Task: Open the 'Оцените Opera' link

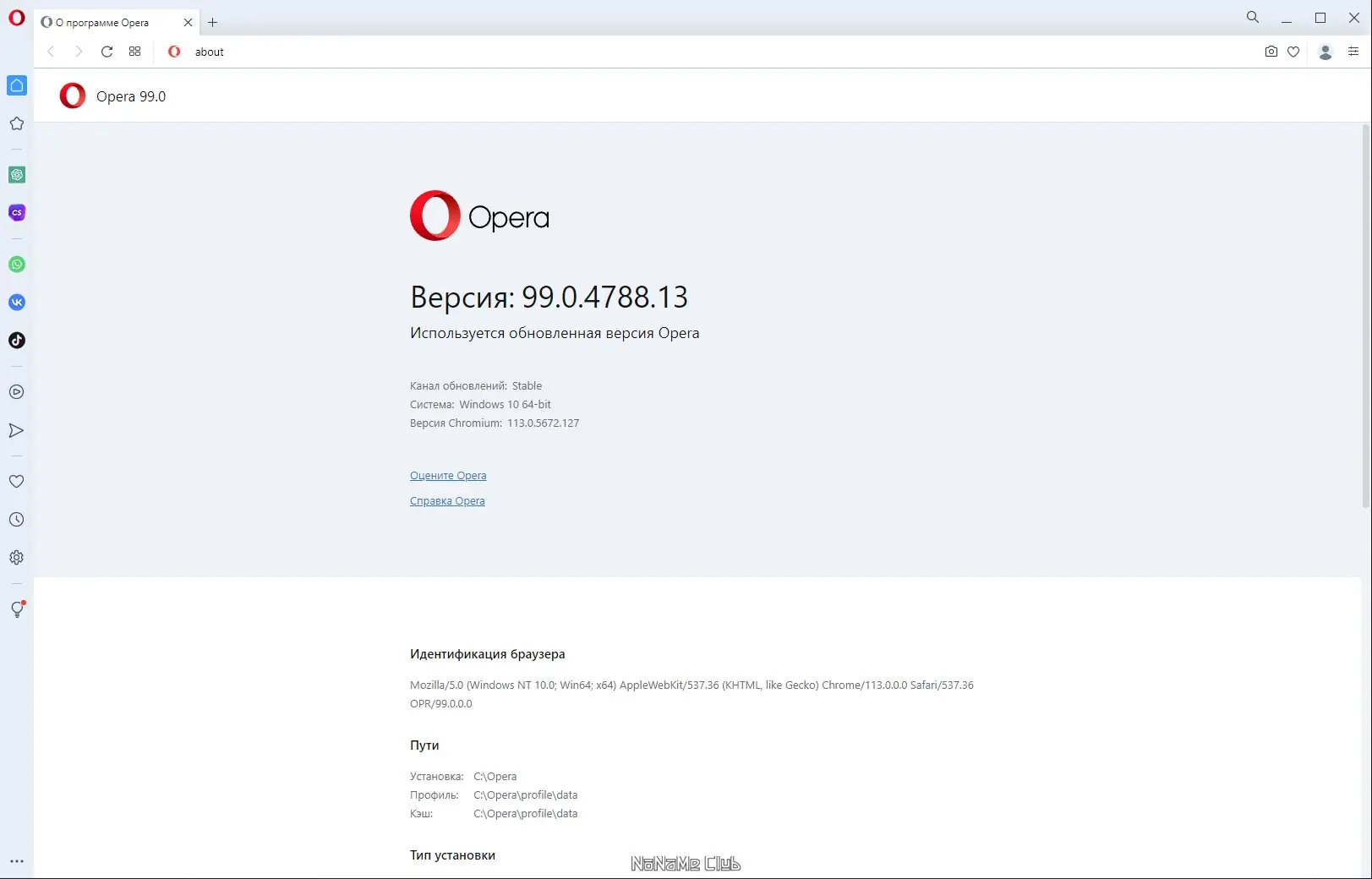Action: tap(448, 476)
